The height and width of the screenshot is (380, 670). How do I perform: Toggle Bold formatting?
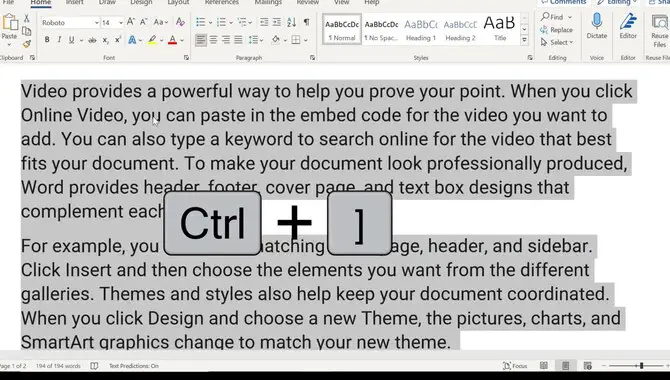point(47,40)
